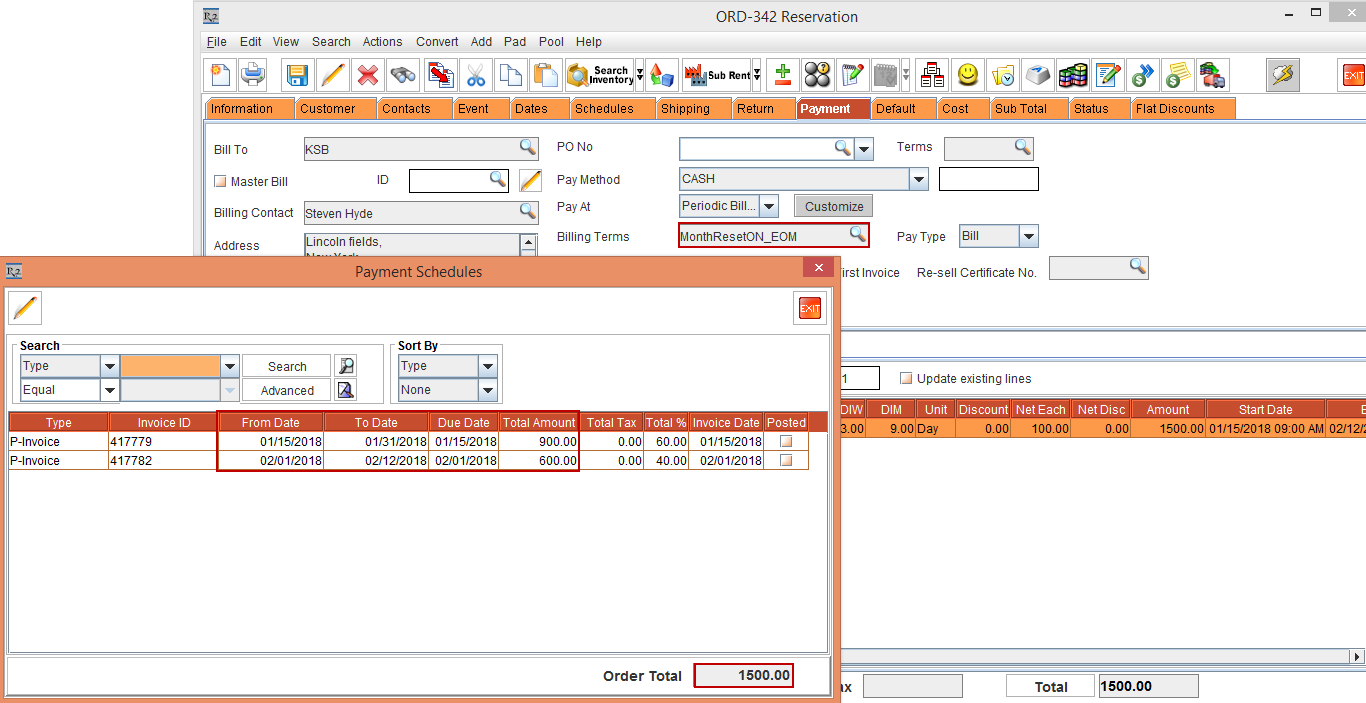Image resolution: width=1366 pixels, height=703 pixels.
Task: Click the Advanced search button
Action: tap(287, 391)
